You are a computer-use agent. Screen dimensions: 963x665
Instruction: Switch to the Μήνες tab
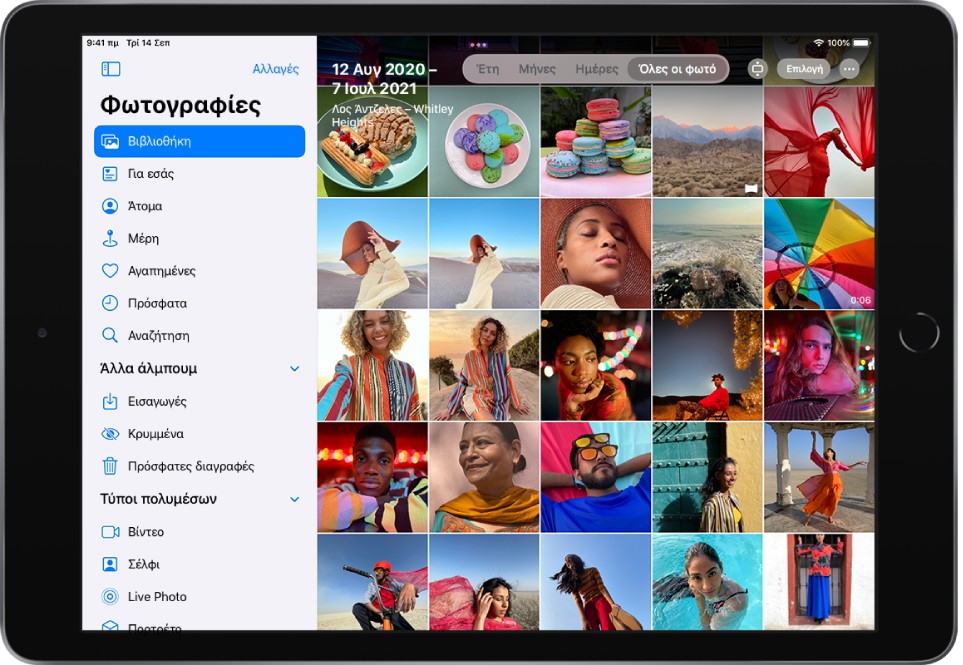coord(537,69)
